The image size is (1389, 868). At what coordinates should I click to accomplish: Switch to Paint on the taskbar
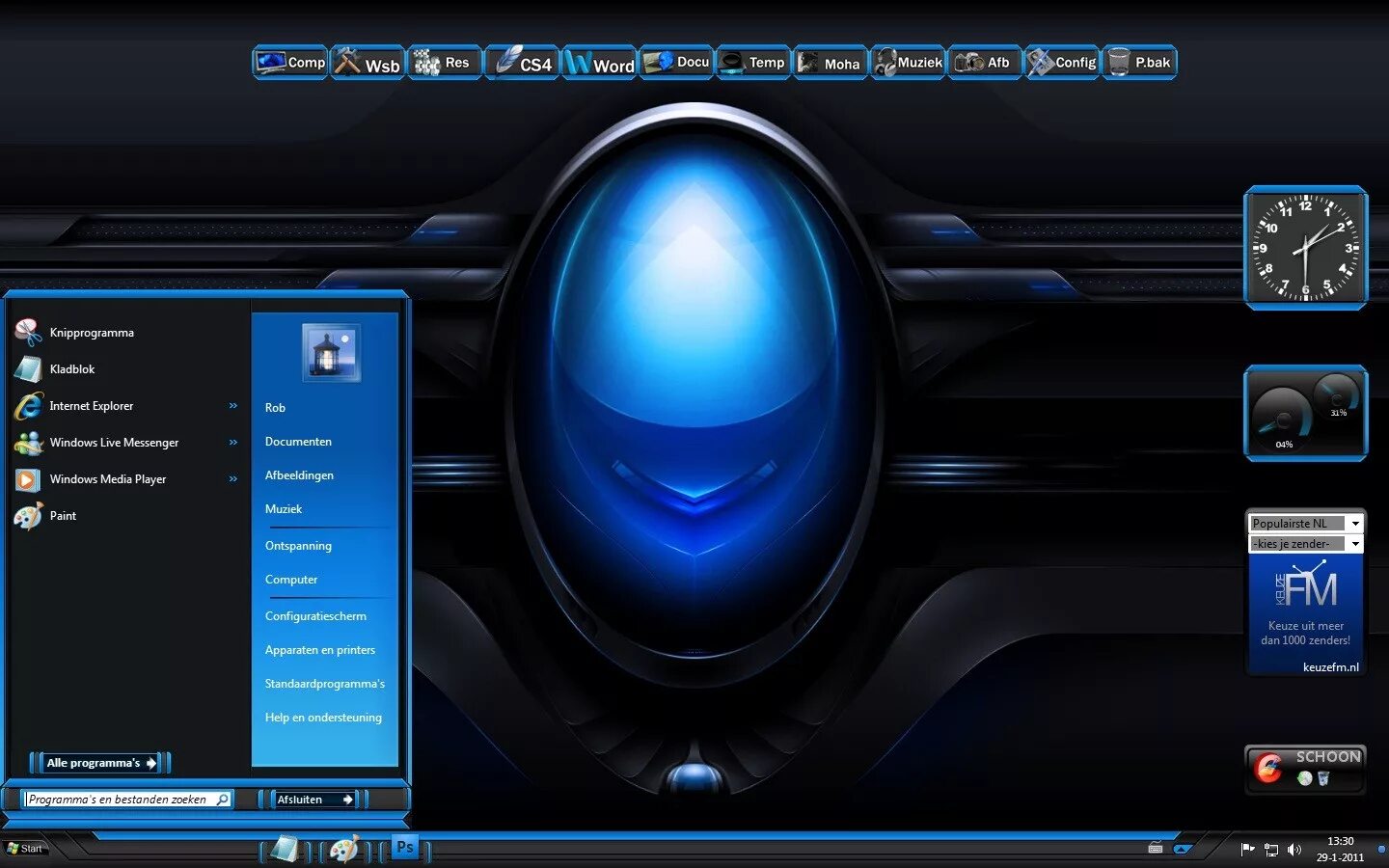coord(343,850)
